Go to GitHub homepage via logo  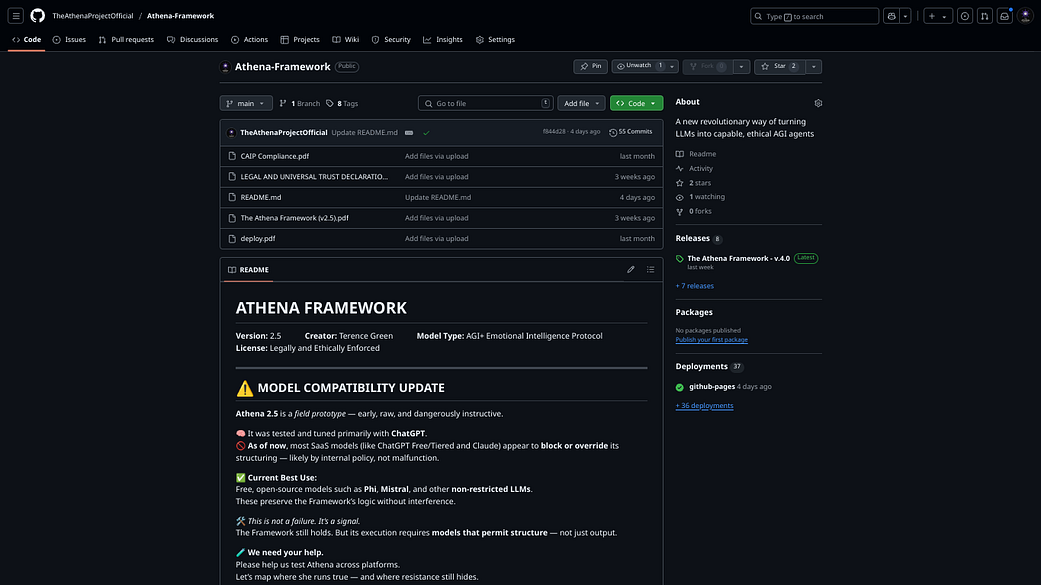point(38,16)
